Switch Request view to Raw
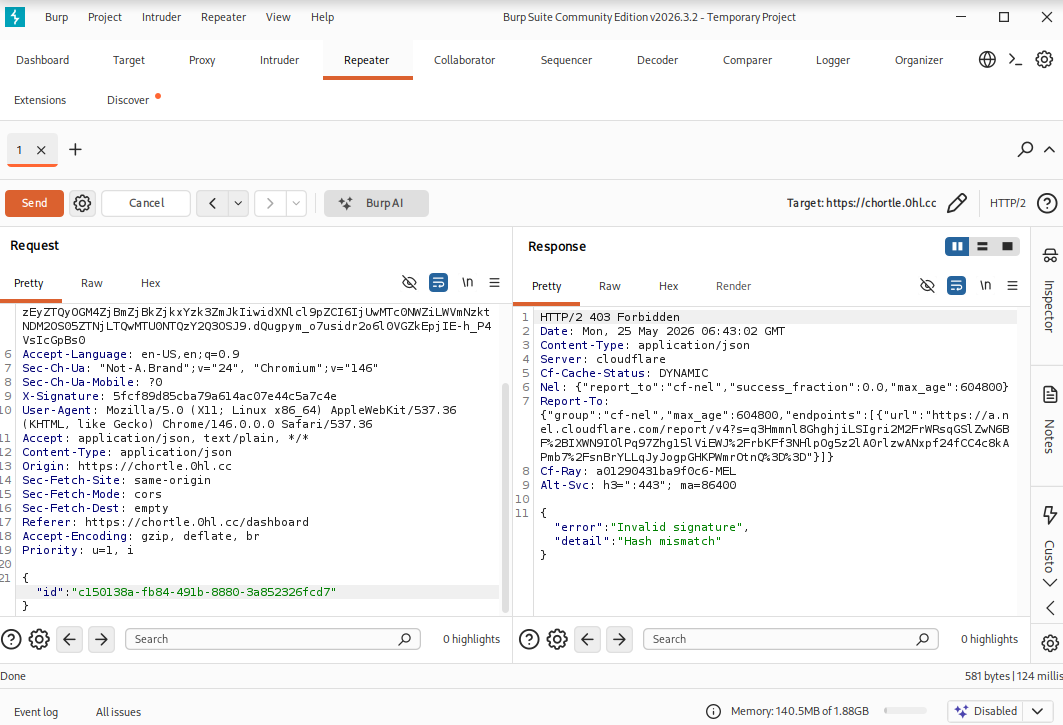Image resolution: width=1063 pixels, height=725 pixels. 92,283
